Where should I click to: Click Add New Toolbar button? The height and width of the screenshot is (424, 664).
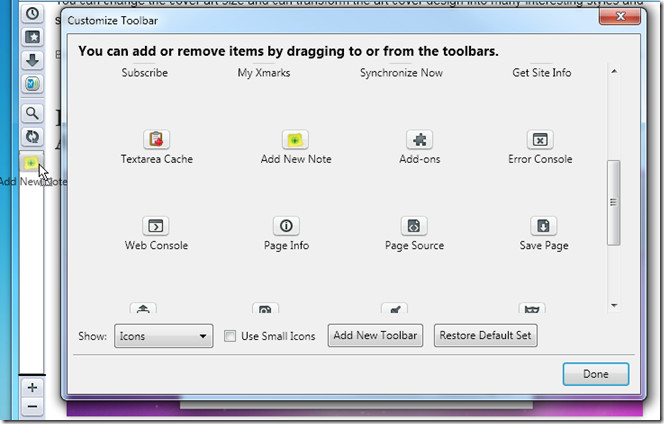click(375, 335)
